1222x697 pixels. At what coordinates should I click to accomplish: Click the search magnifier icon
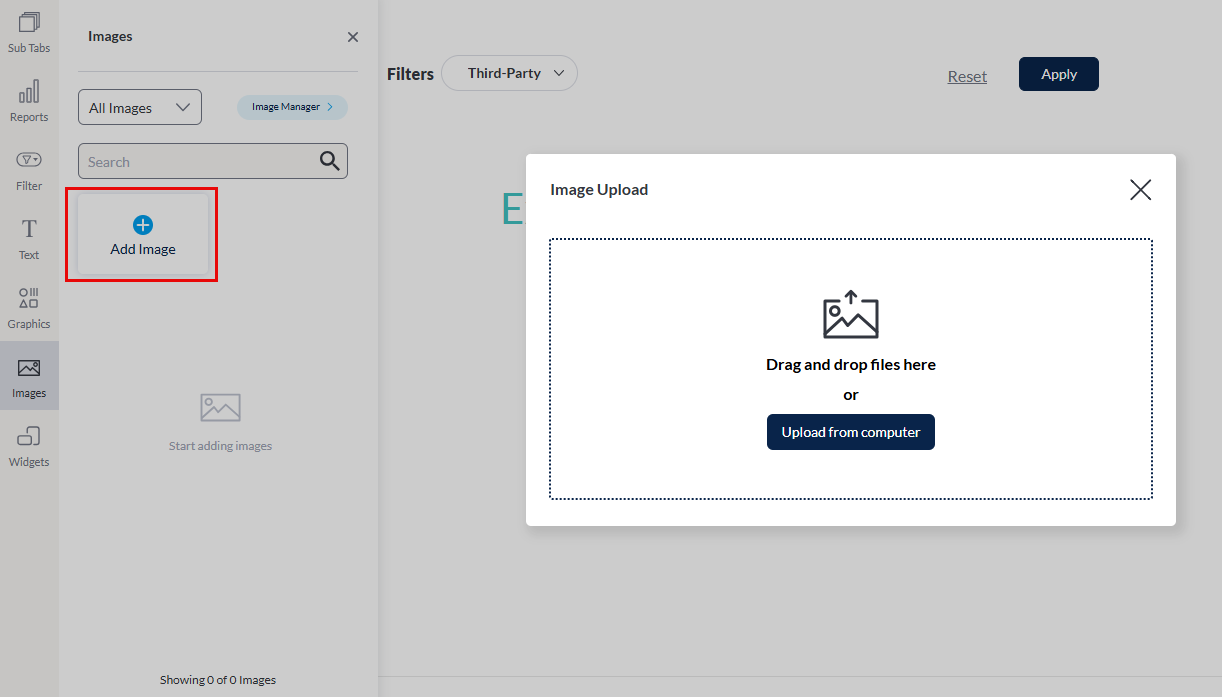point(329,161)
